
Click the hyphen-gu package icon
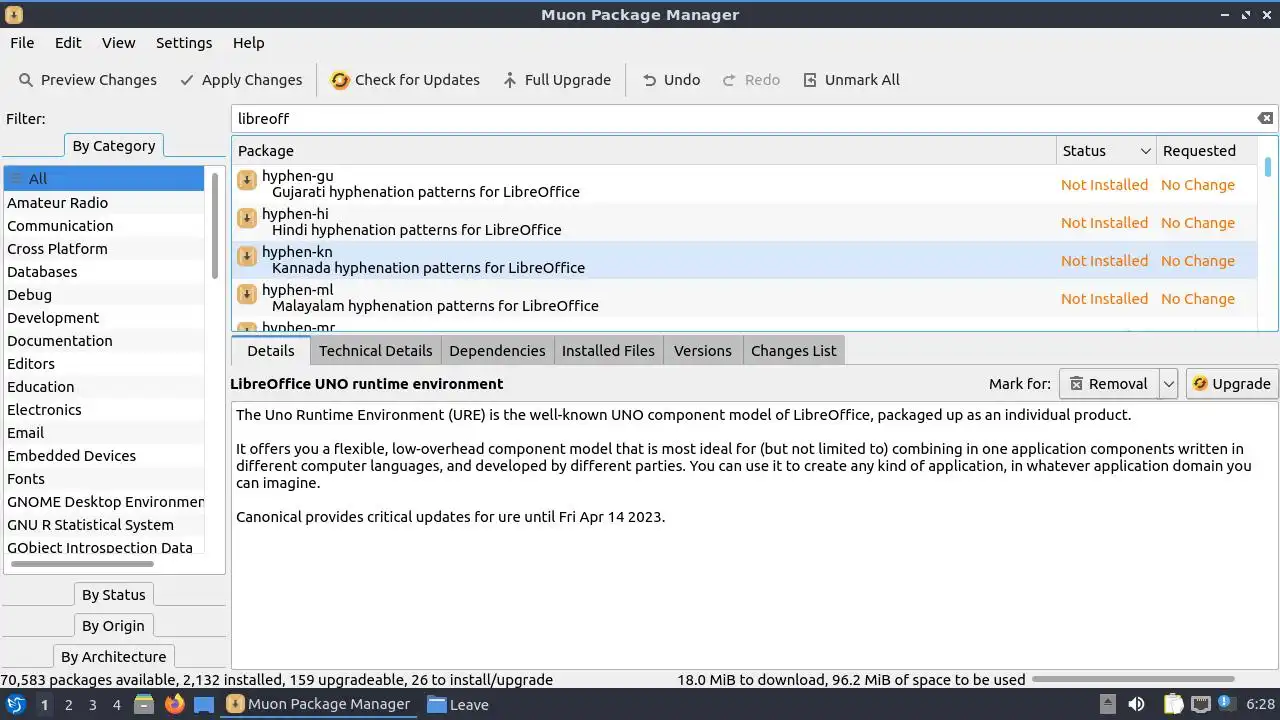pos(247,180)
